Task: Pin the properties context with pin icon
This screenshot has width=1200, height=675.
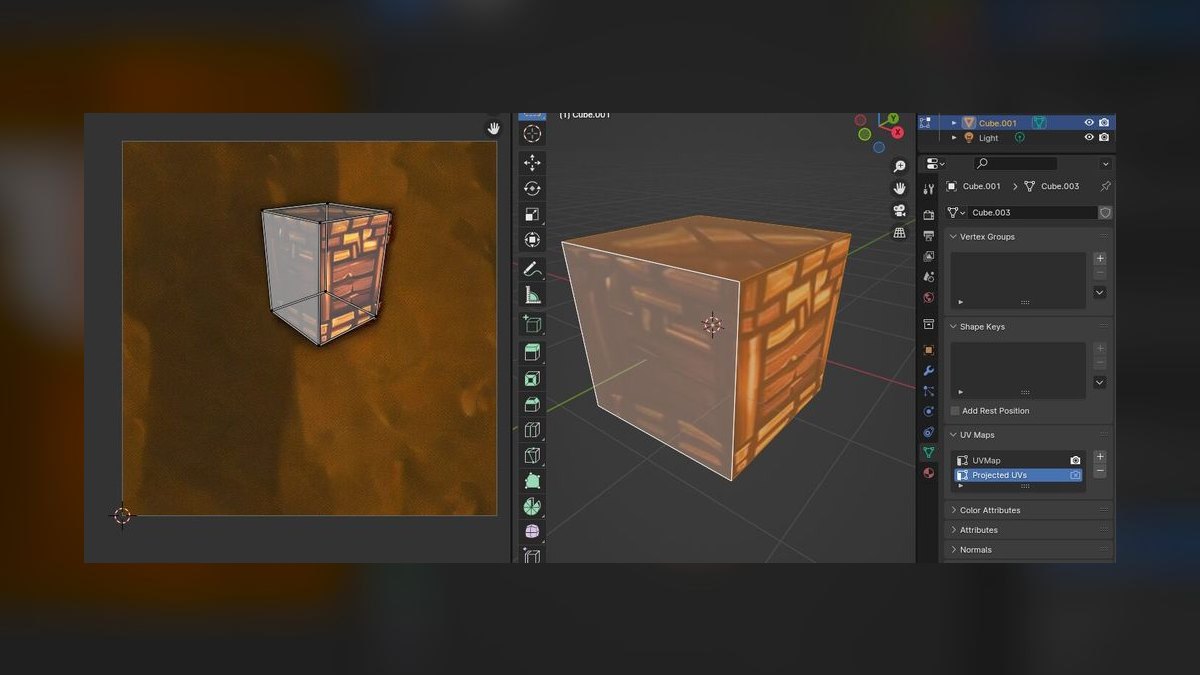Action: click(x=1105, y=186)
